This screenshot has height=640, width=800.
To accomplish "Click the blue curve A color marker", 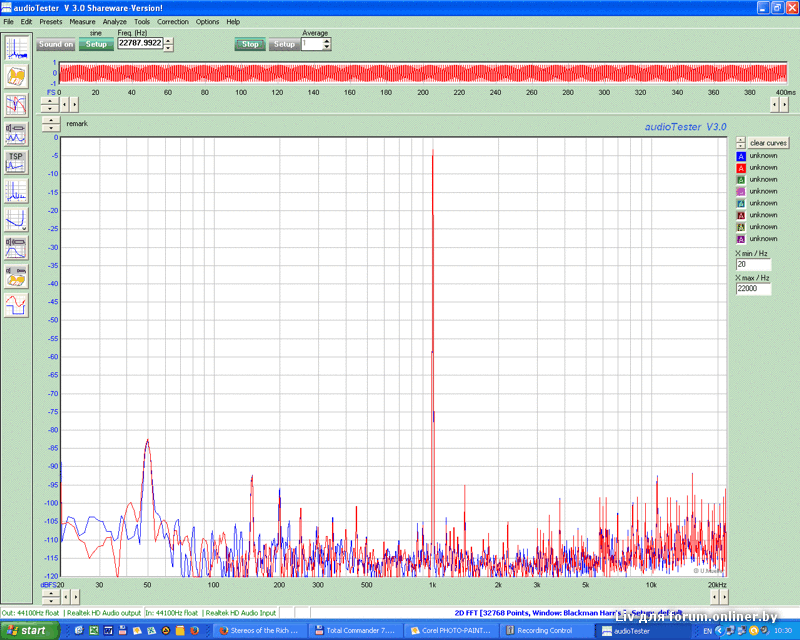I will click(741, 156).
